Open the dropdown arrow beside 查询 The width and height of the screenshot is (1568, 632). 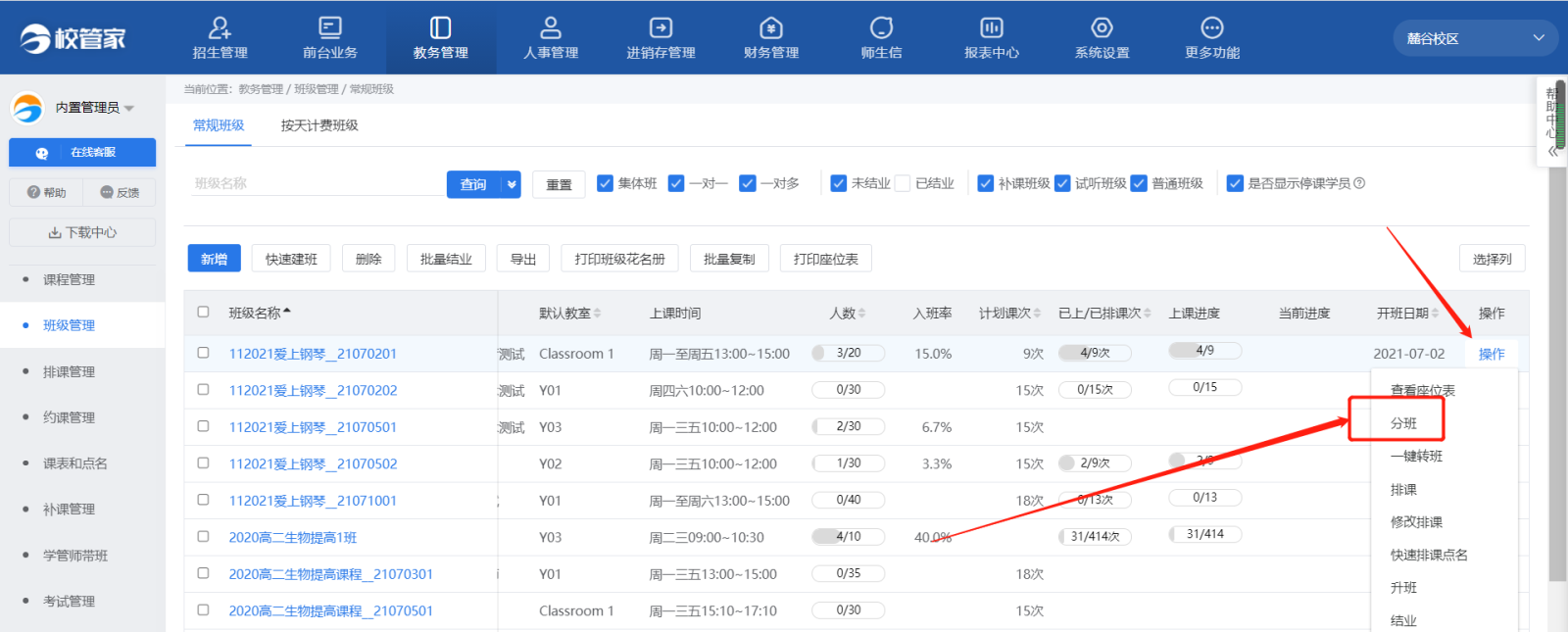point(512,184)
